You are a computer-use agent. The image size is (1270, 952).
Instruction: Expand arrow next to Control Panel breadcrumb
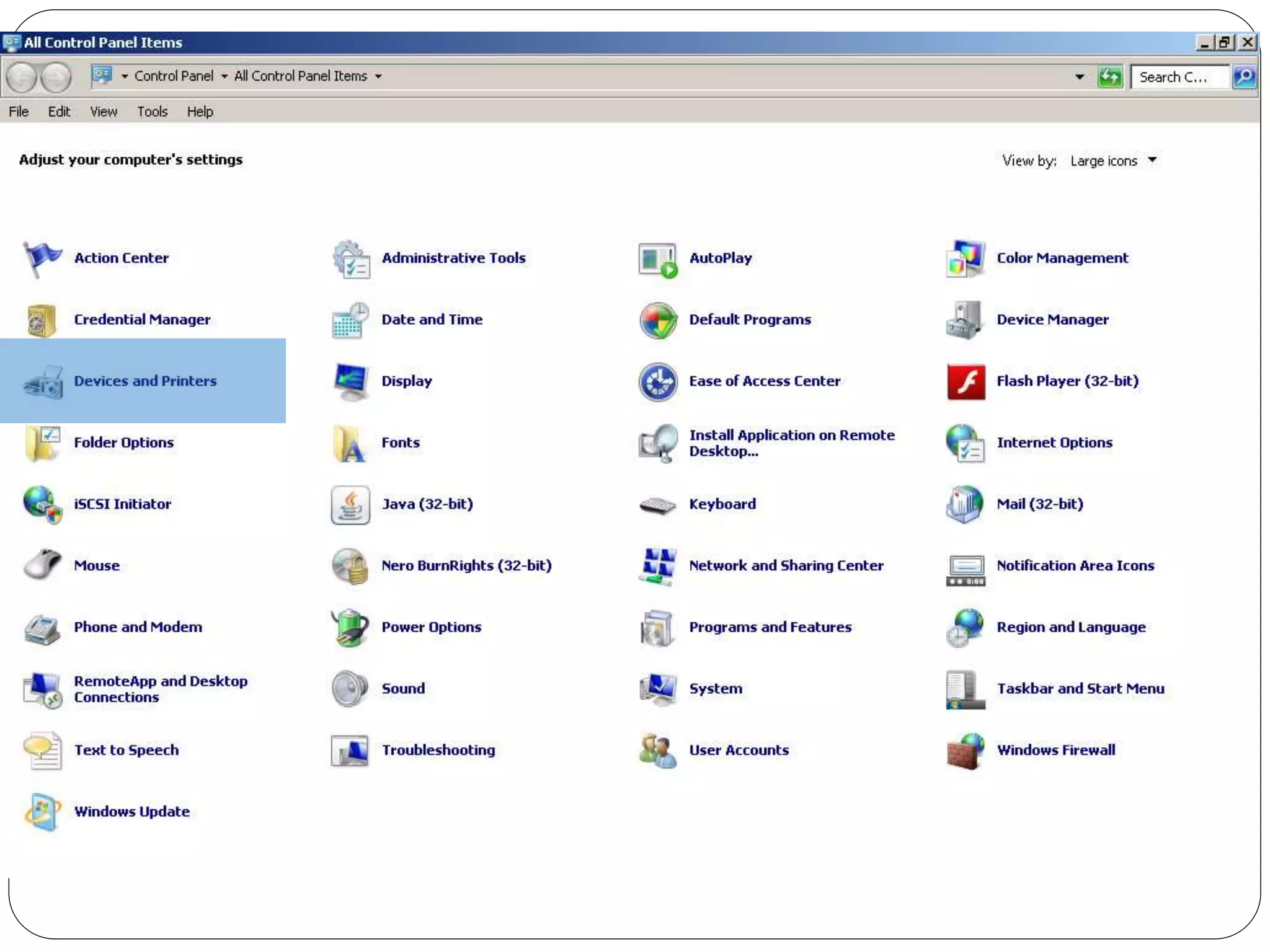[x=224, y=76]
